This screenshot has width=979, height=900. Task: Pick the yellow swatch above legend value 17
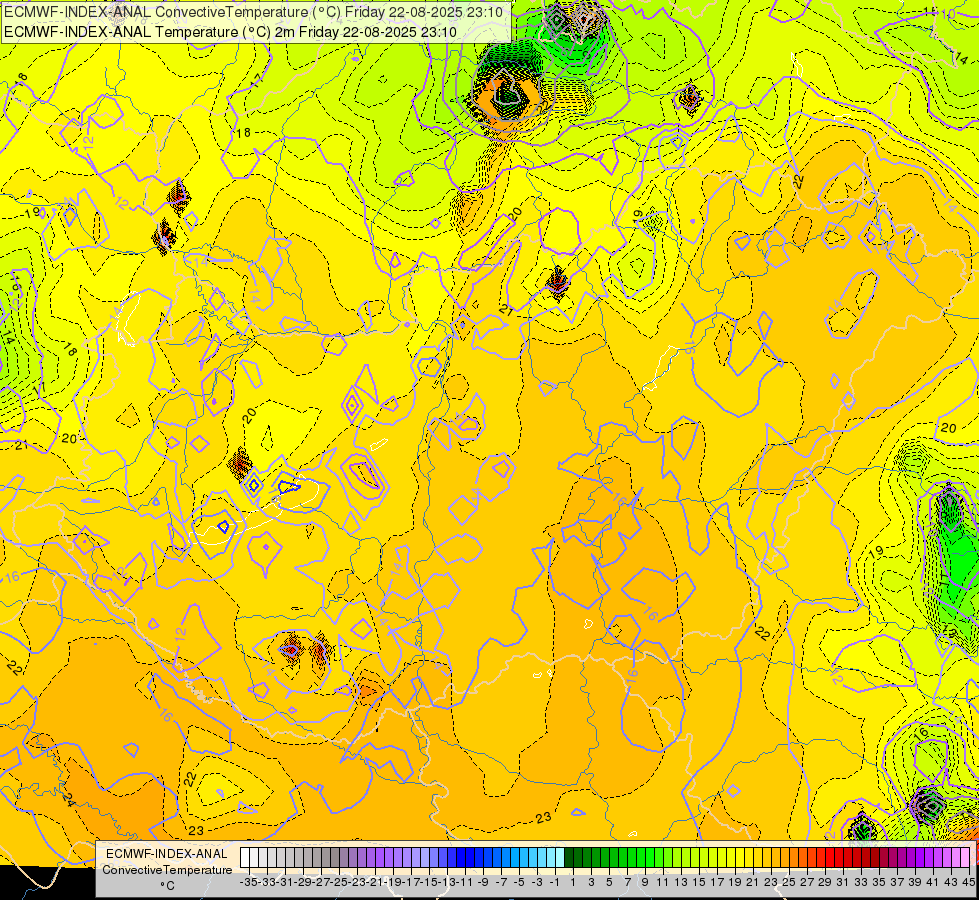click(x=713, y=858)
